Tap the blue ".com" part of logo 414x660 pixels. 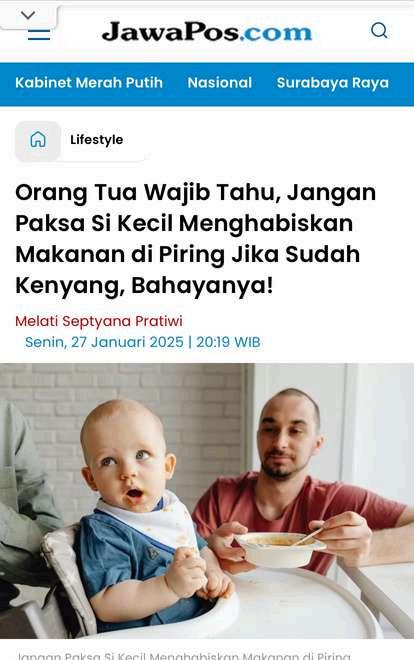[276, 32]
